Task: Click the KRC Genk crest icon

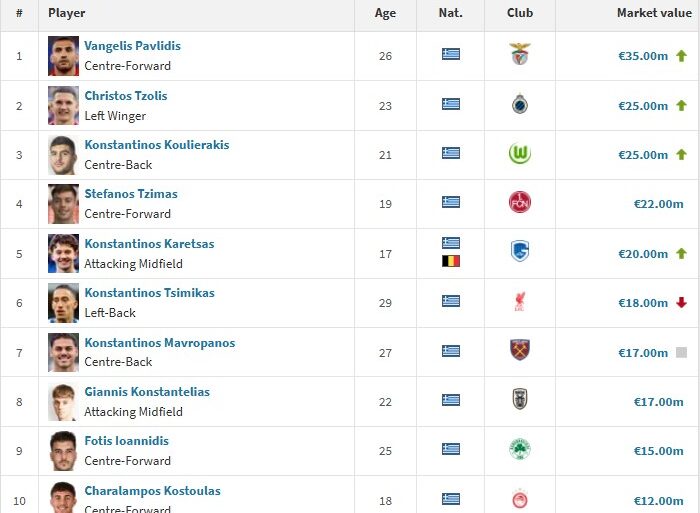Action: coord(519,253)
